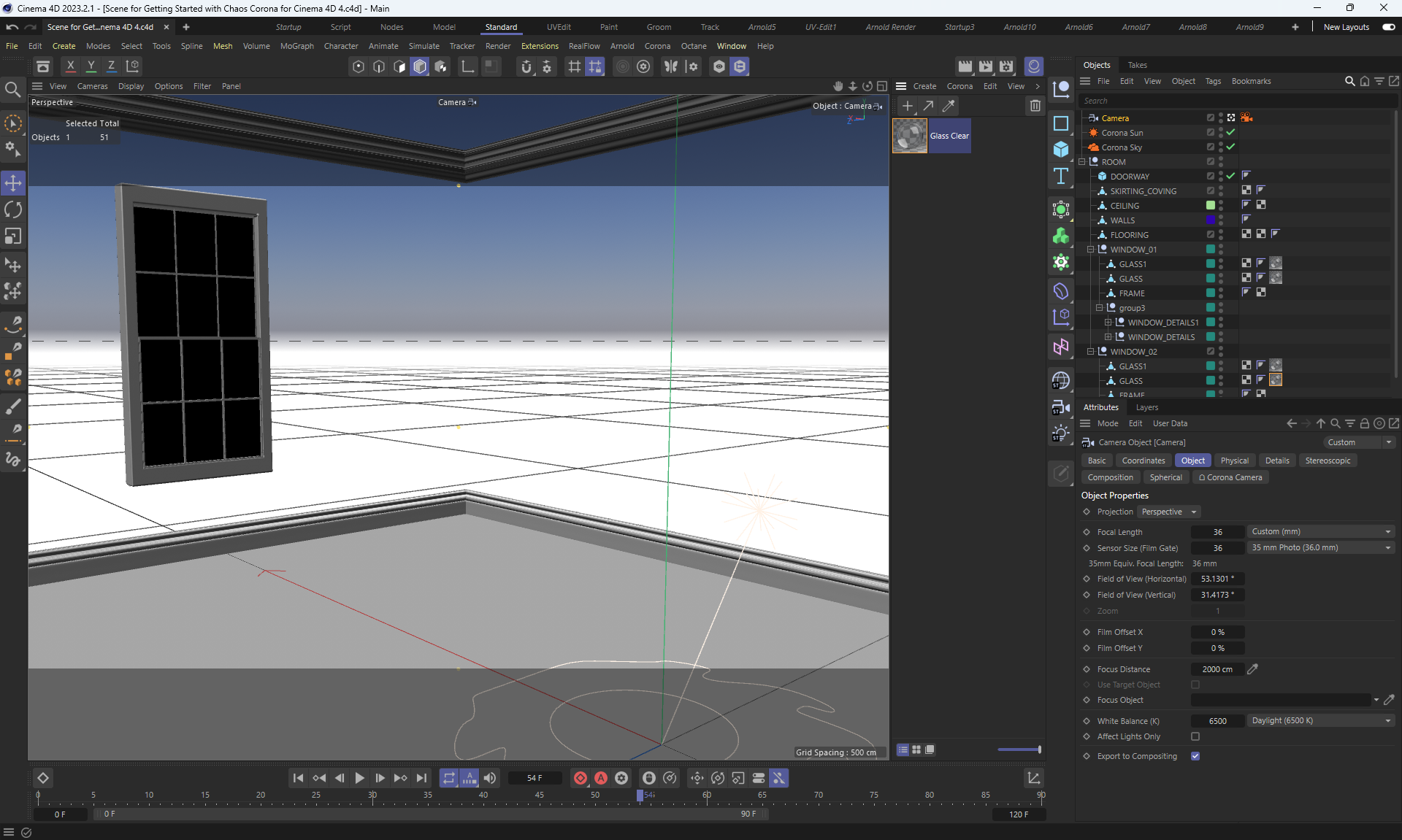The width and height of the screenshot is (1402, 840).
Task: Toggle the Affect Lights Only checkbox
Action: click(1195, 736)
